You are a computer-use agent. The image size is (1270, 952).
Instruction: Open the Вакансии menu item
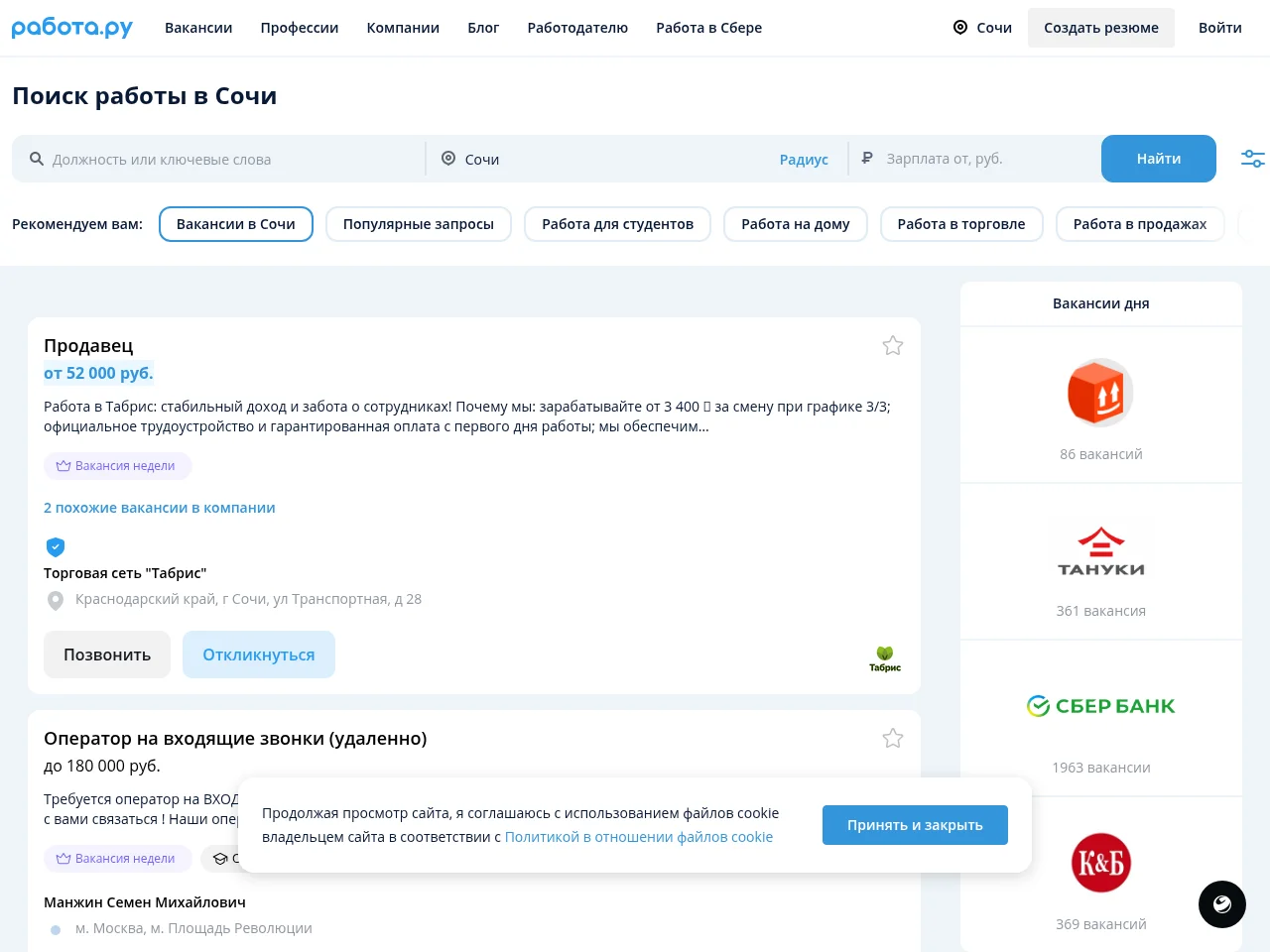pyautogui.click(x=198, y=28)
